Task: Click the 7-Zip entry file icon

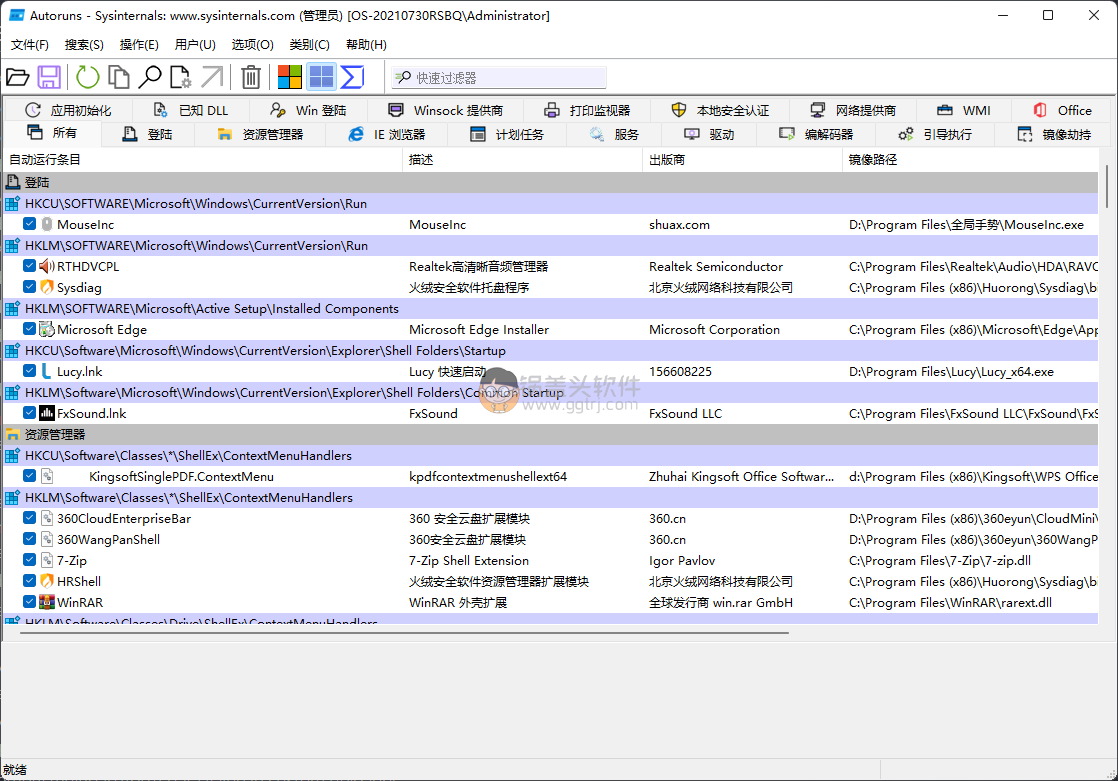Action: (x=47, y=561)
